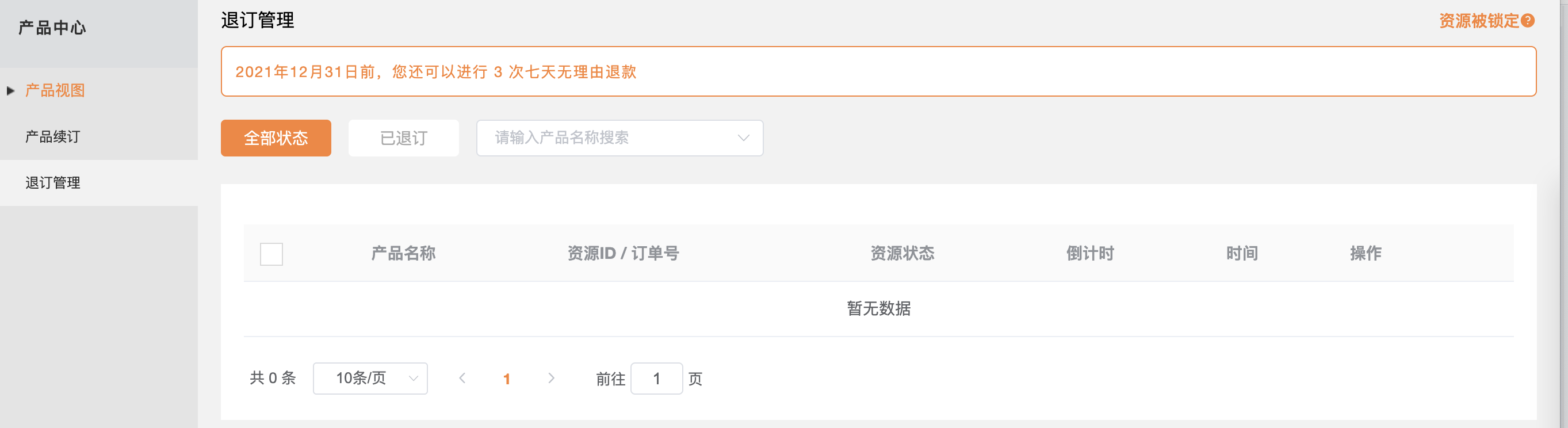Go to previous page arrow
1568x428 pixels.
pyautogui.click(x=462, y=378)
